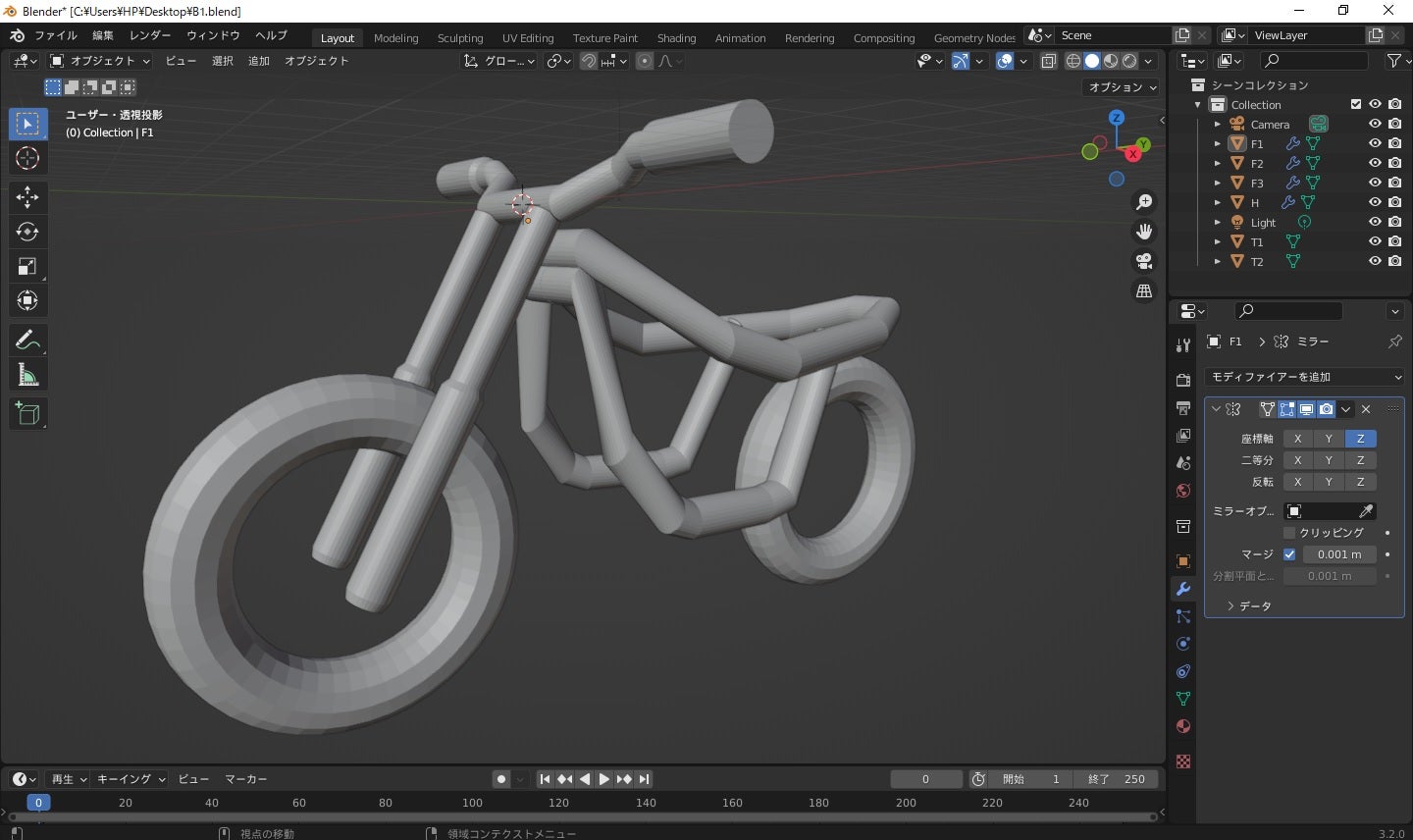Select the Add Cube tool

27,413
